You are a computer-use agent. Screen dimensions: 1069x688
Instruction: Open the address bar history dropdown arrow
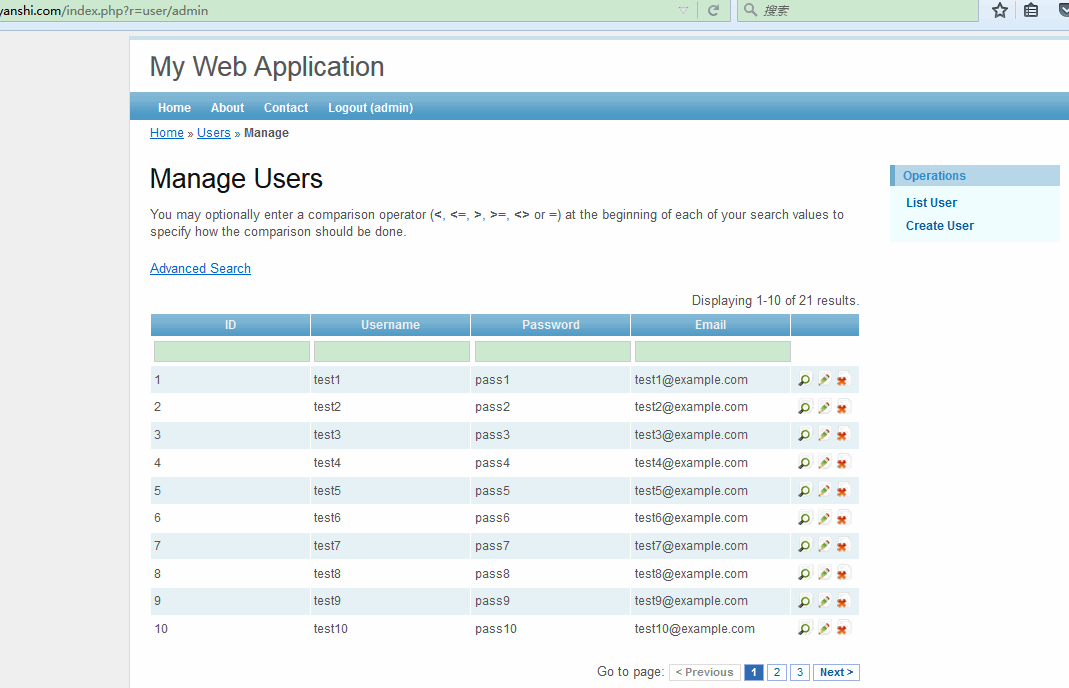(x=684, y=10)
